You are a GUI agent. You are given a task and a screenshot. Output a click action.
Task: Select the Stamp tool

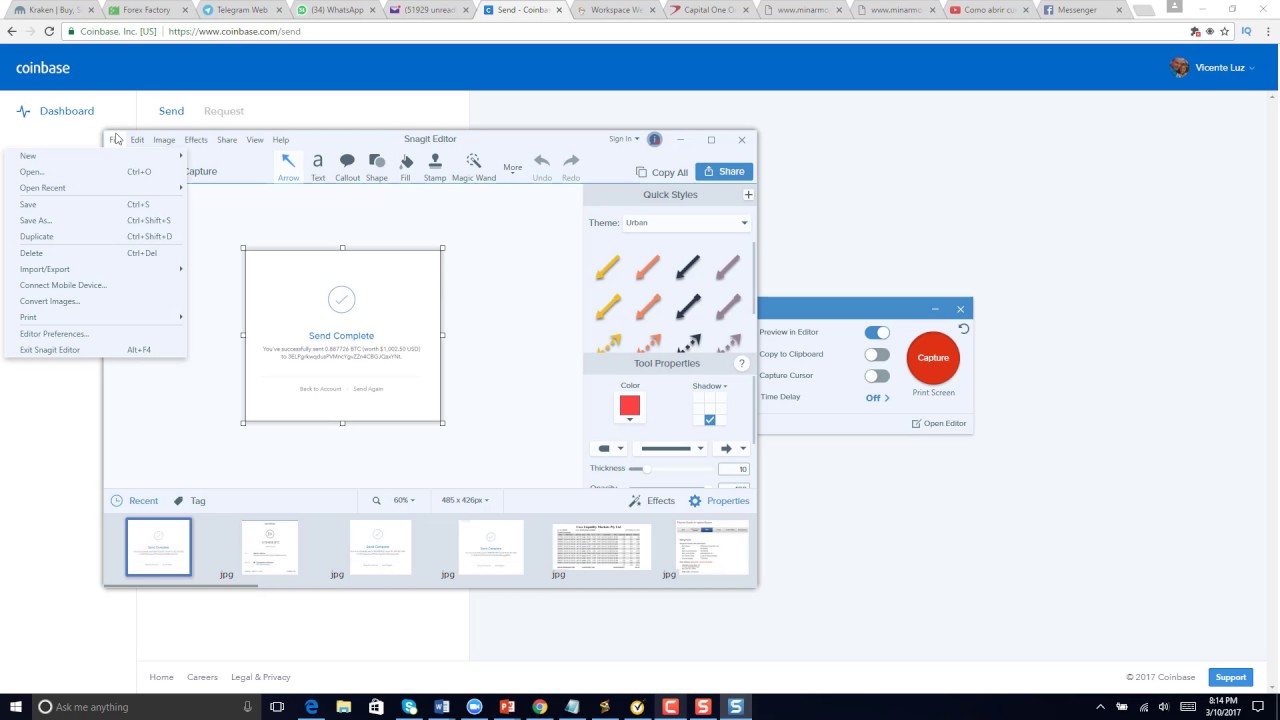pos(435,167)
